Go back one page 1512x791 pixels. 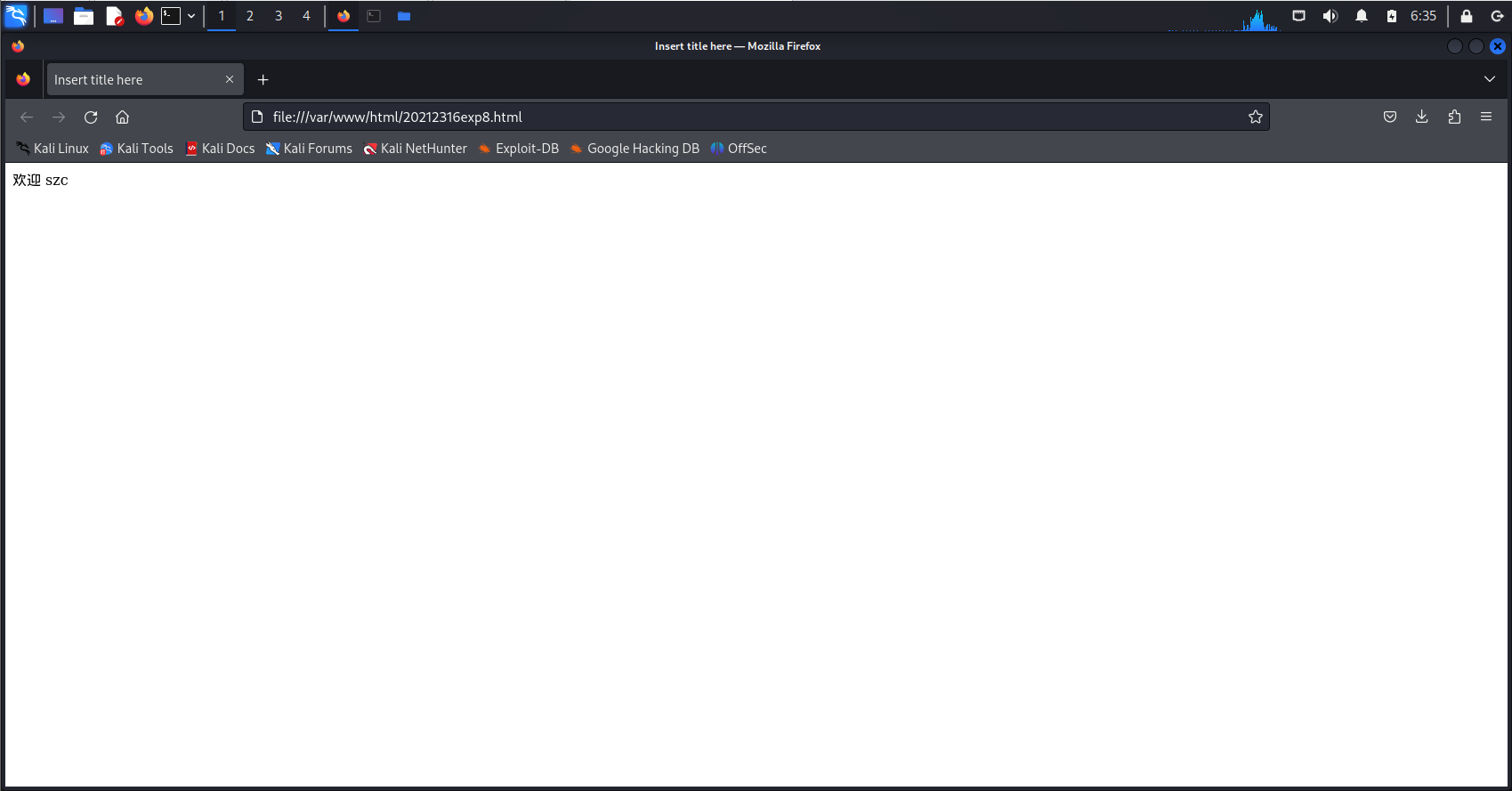27,117
